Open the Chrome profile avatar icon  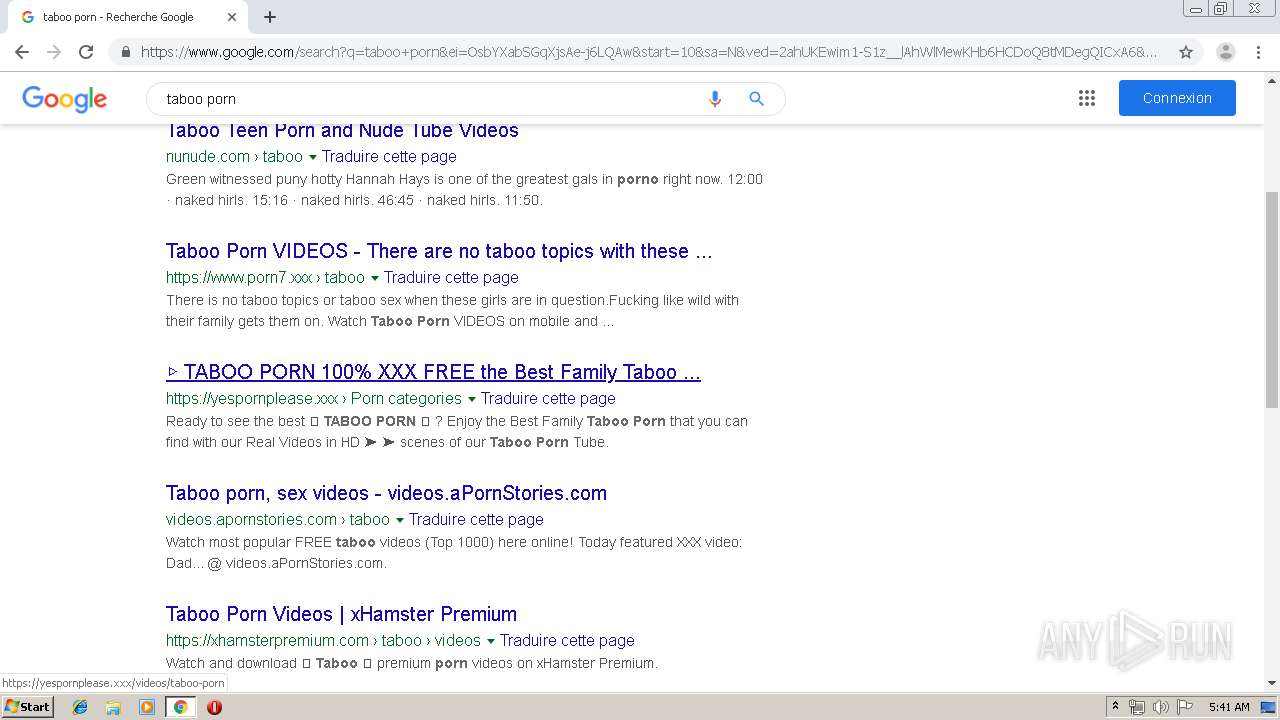(1225, 52)
